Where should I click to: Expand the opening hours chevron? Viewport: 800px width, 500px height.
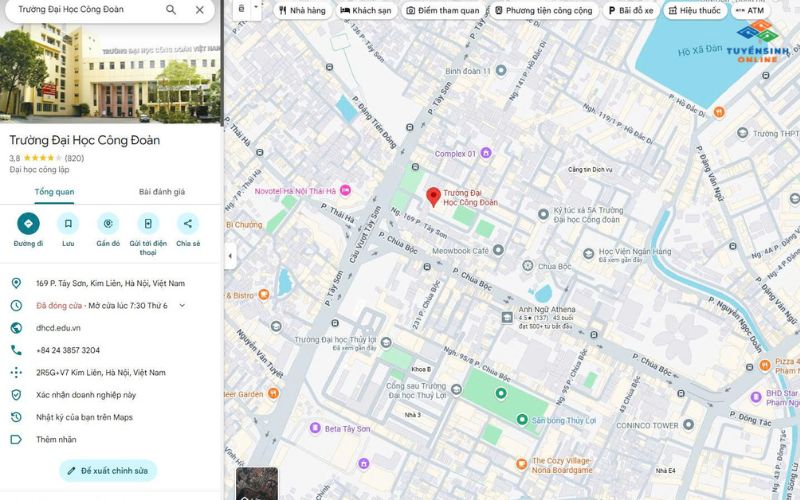(x=182, y=306)
